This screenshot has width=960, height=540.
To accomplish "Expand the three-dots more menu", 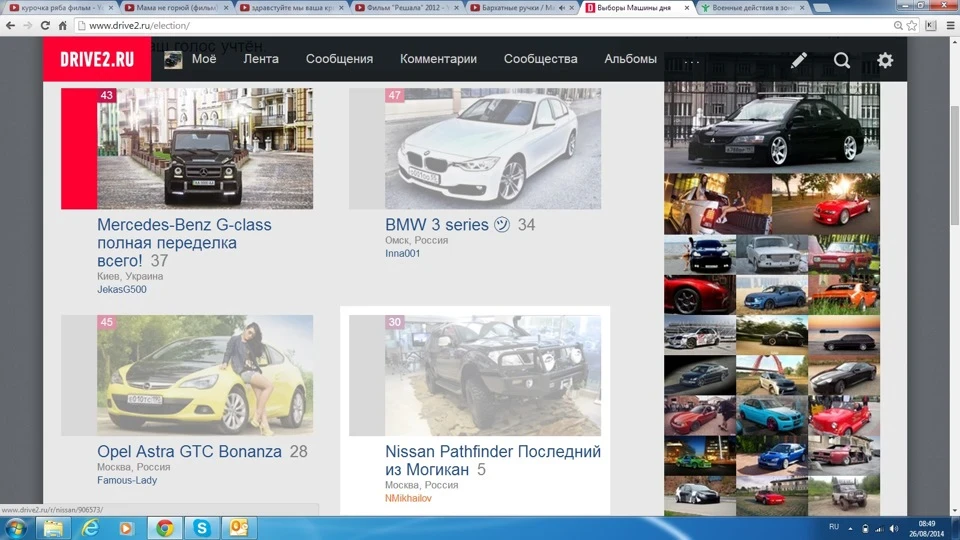I will pos(692,61).
